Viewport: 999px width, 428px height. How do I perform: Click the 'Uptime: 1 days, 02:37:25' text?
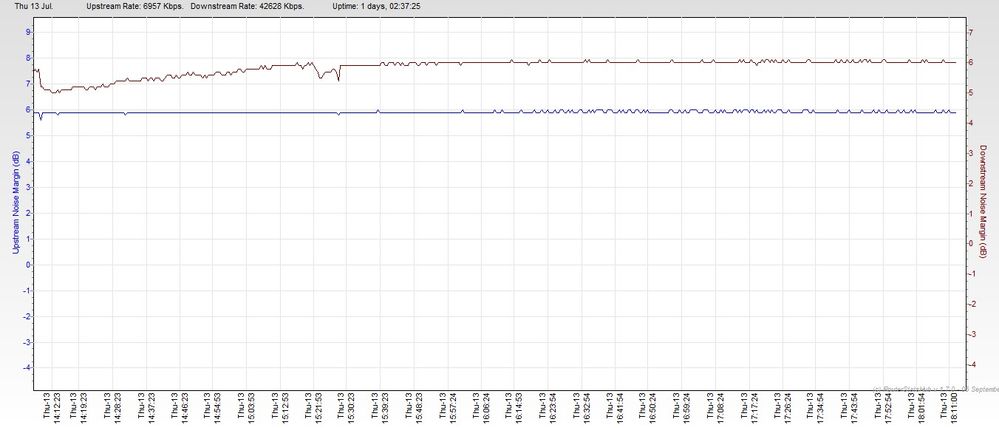tap(376, 6)
